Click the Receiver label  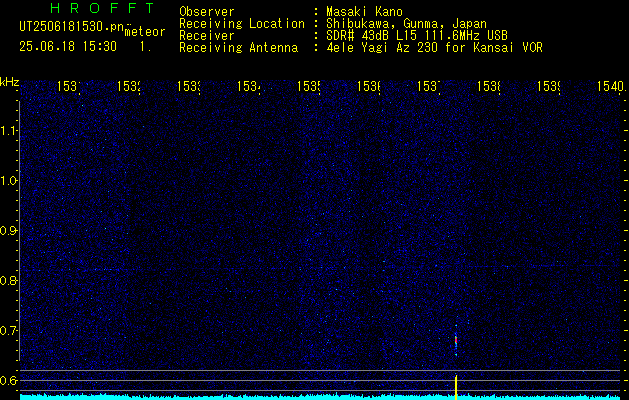pos(207,36)
